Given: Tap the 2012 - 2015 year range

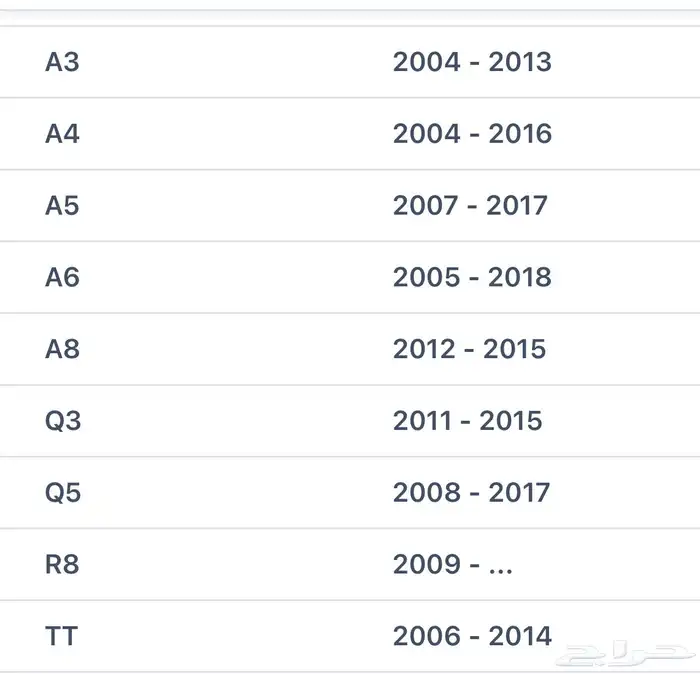Looking at the screenshot, I should tap(469, 349).
